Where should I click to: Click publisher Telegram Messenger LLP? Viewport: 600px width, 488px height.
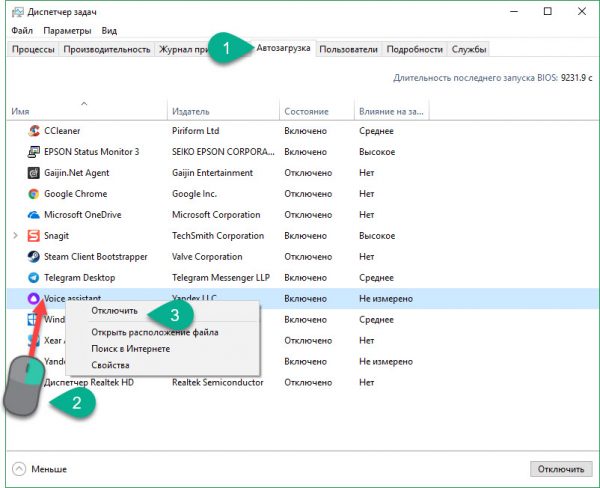pyautogui.click(x=221, y=278)
